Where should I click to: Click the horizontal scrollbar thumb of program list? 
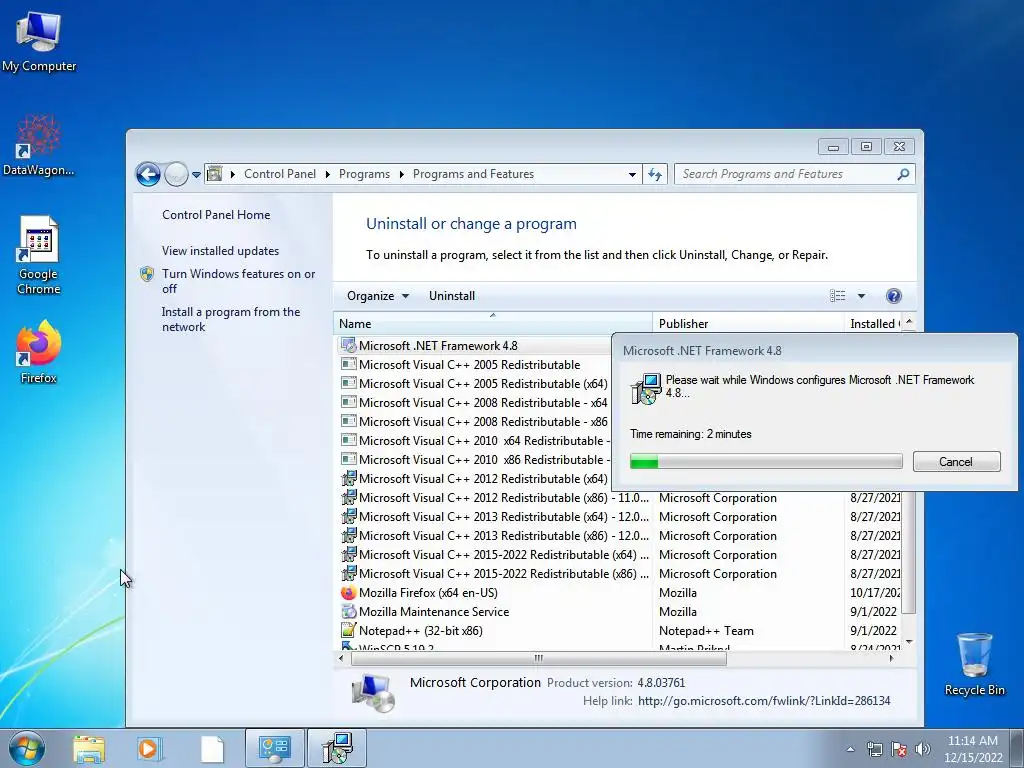[539, 658]
